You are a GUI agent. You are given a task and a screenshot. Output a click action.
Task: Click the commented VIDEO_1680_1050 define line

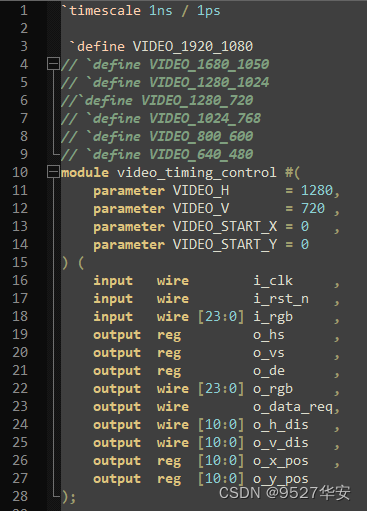(x=165, y=64)
